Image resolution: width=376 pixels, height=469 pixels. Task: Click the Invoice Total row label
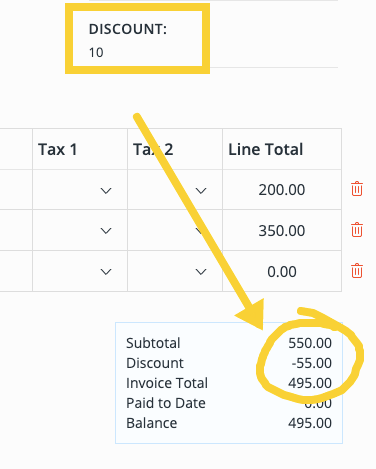coord(167,383)
